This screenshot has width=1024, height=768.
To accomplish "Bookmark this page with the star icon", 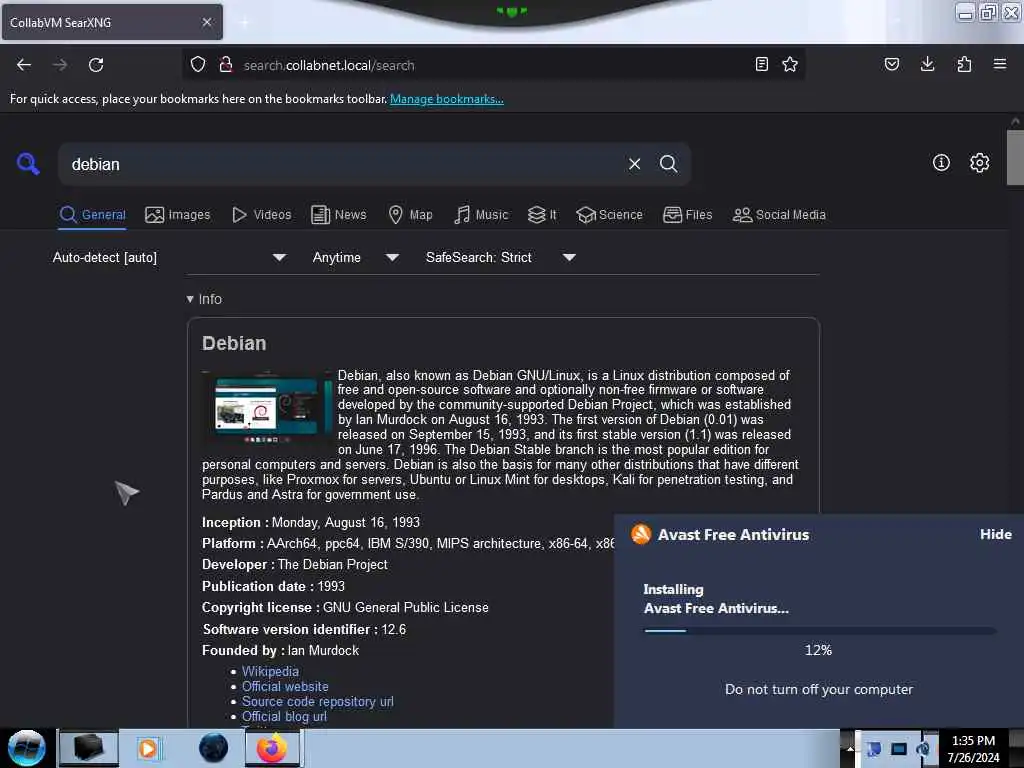I will [790, 64].
